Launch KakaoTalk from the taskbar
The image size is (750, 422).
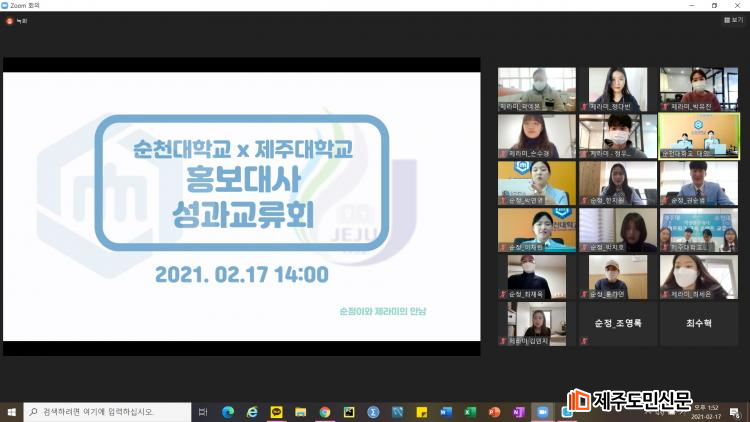[276, 412]
